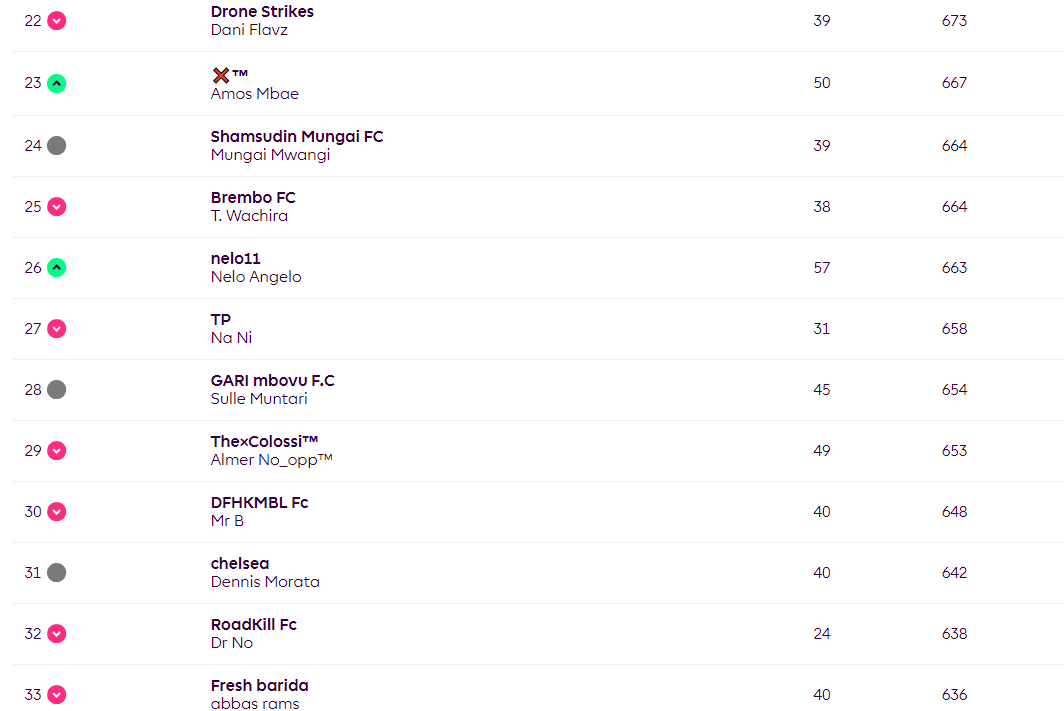Viewport: 1064px width, 711px height.
Task: Click the green up-arrow beside nelo11
Action: pos(57,268)
